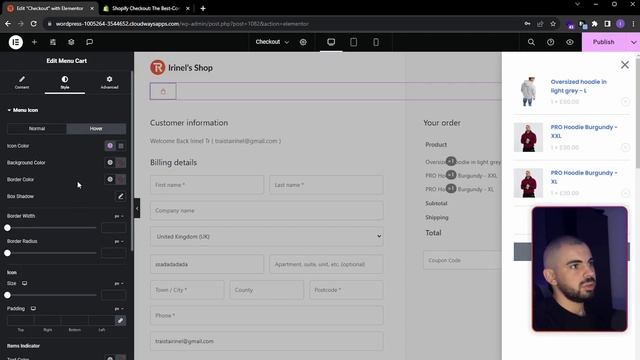Switch to Mobile responsive view
Screen dimensions: 640x360
pos(376,42)
